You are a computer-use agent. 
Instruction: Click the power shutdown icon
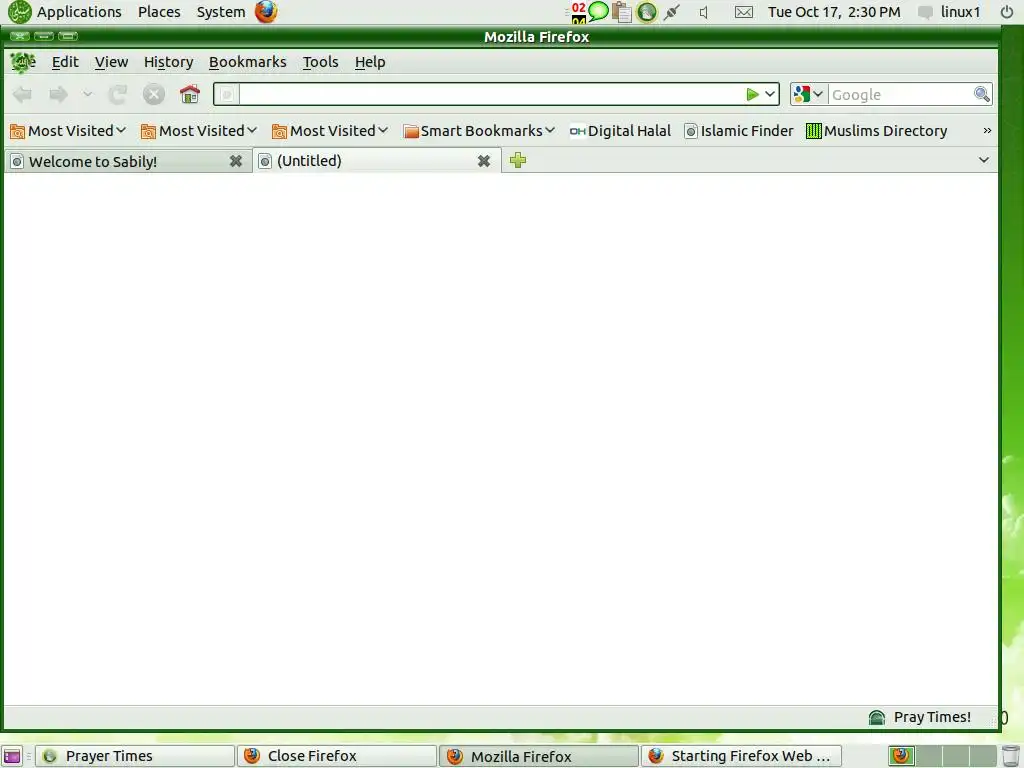point(1007,12)
